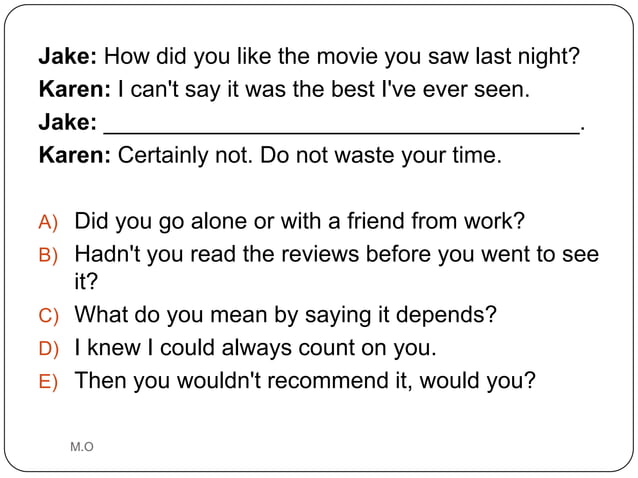Click 'I knew I could always count' answer
The height and width of the screenshot is (478, 638).
pyautogui.click(x=255, y=348)
